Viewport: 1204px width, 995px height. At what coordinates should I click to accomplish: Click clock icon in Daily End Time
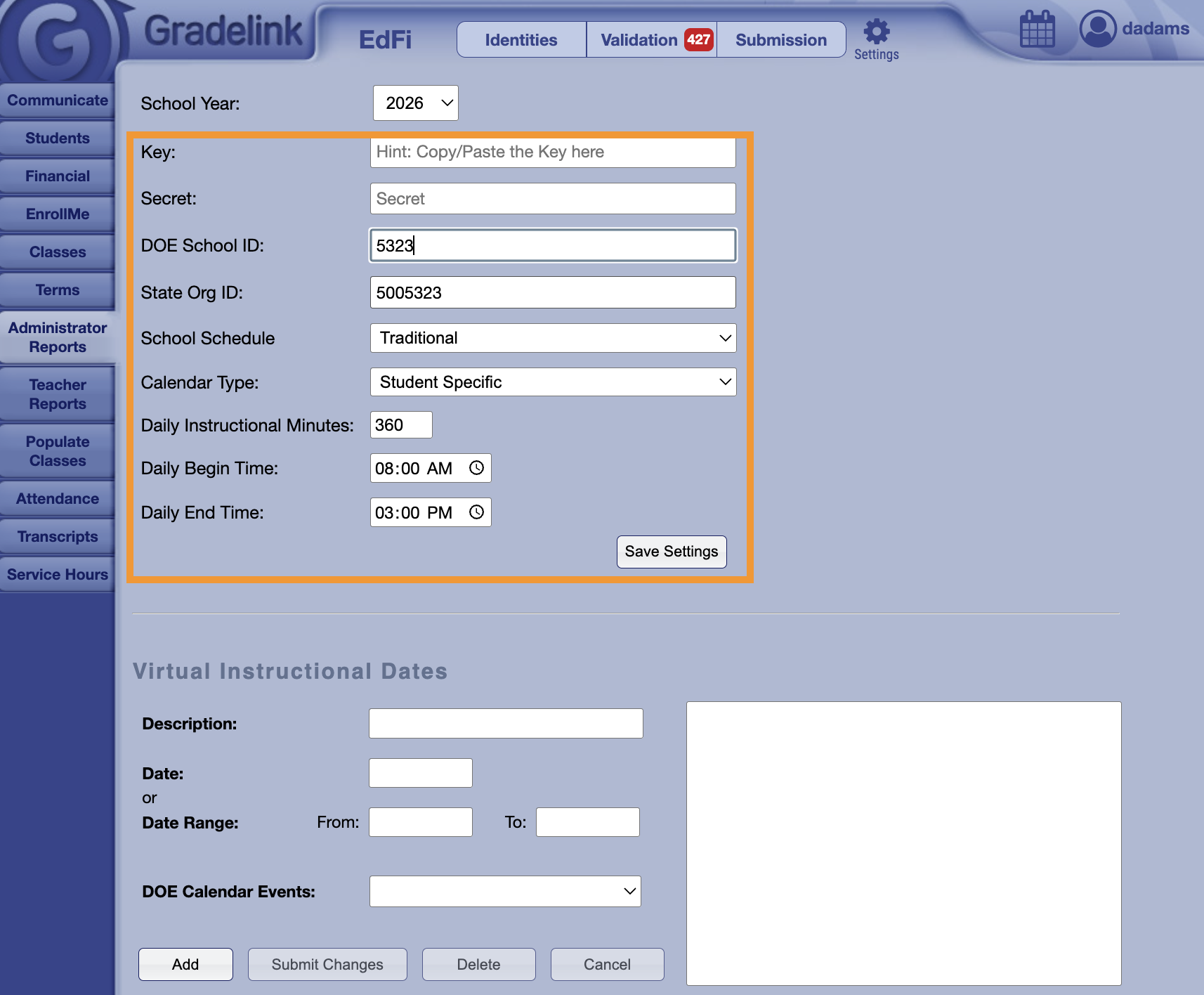pos(476,512)
